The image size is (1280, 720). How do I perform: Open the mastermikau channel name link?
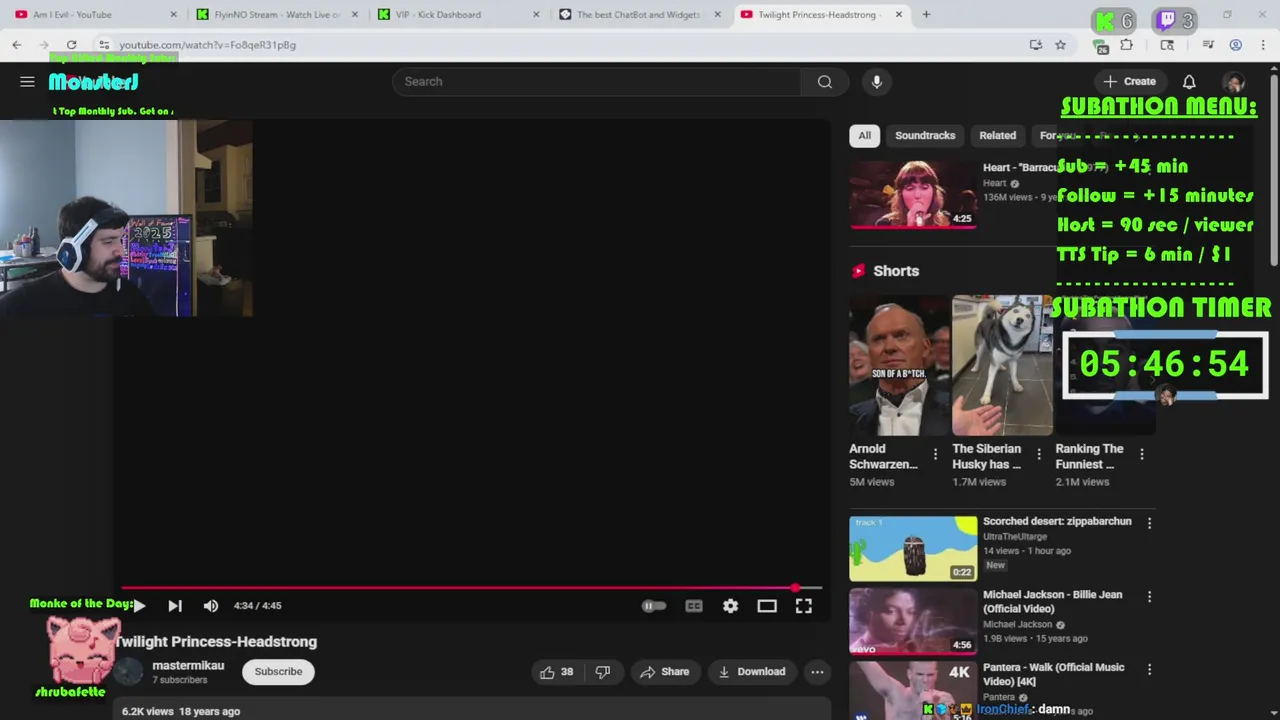pyautogui.click(x=188, y=666)
